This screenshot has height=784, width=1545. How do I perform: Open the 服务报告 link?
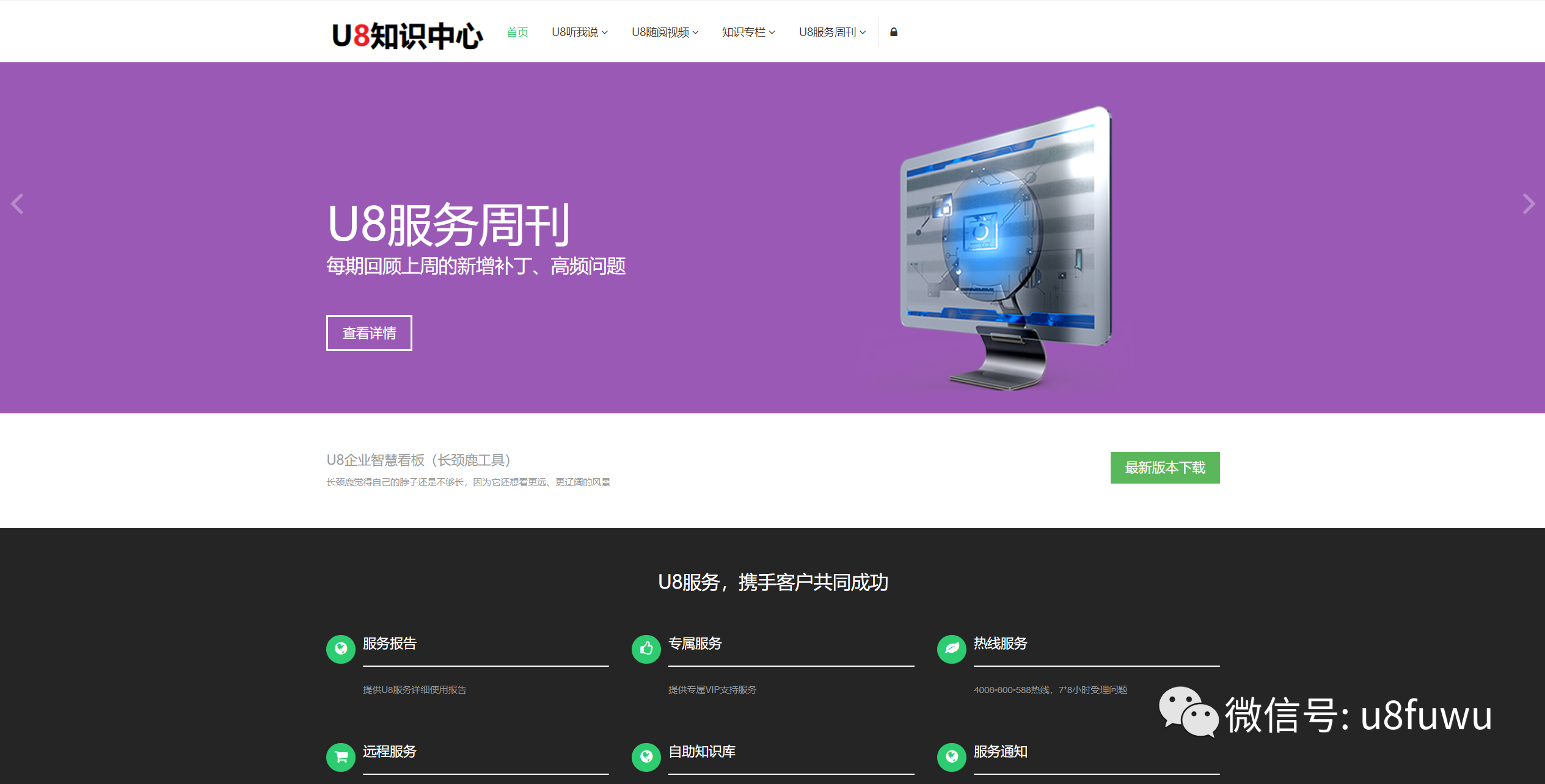390,644
